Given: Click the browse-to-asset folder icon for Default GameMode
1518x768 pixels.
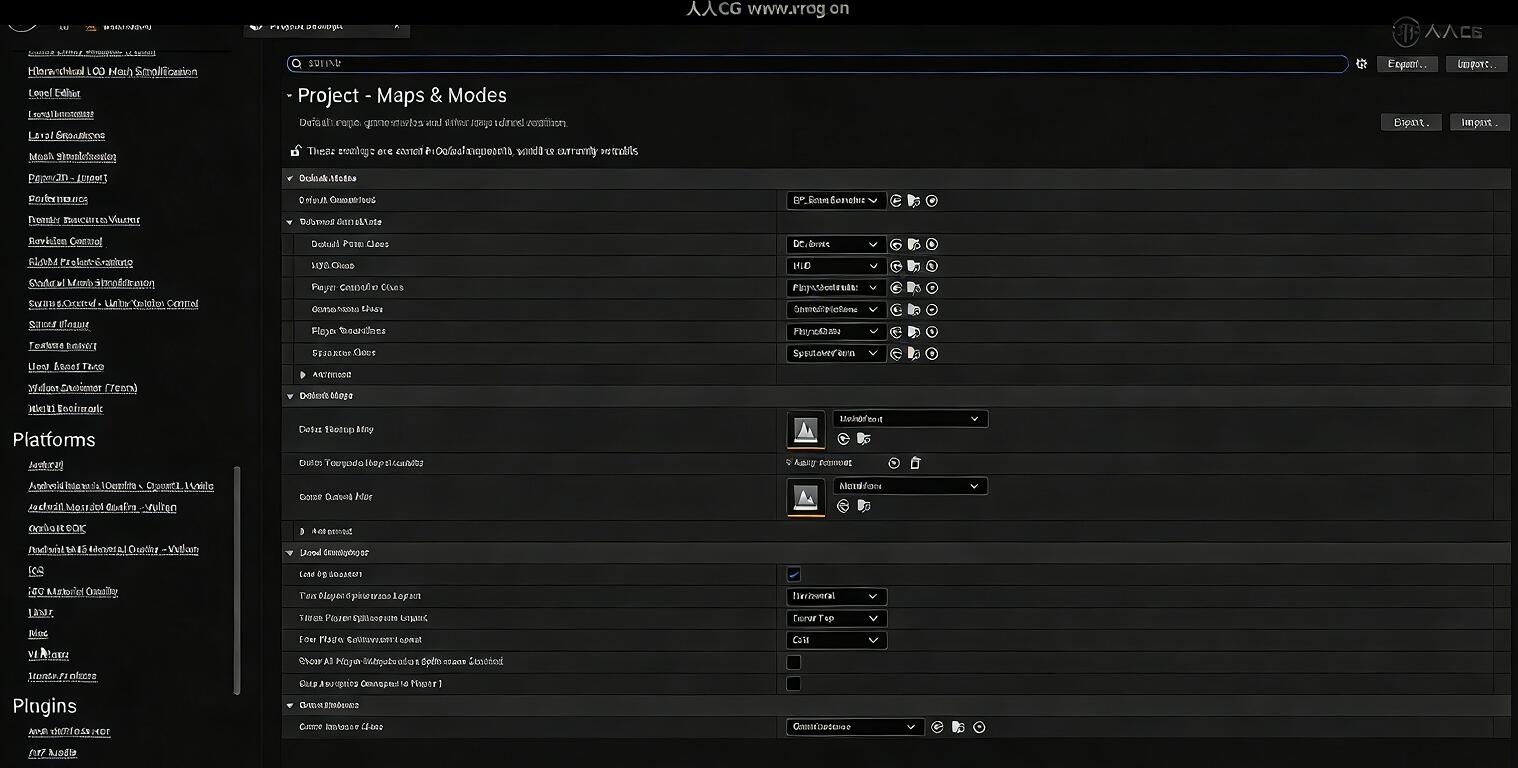Looking at the screenshot, I should coord(913,201).
